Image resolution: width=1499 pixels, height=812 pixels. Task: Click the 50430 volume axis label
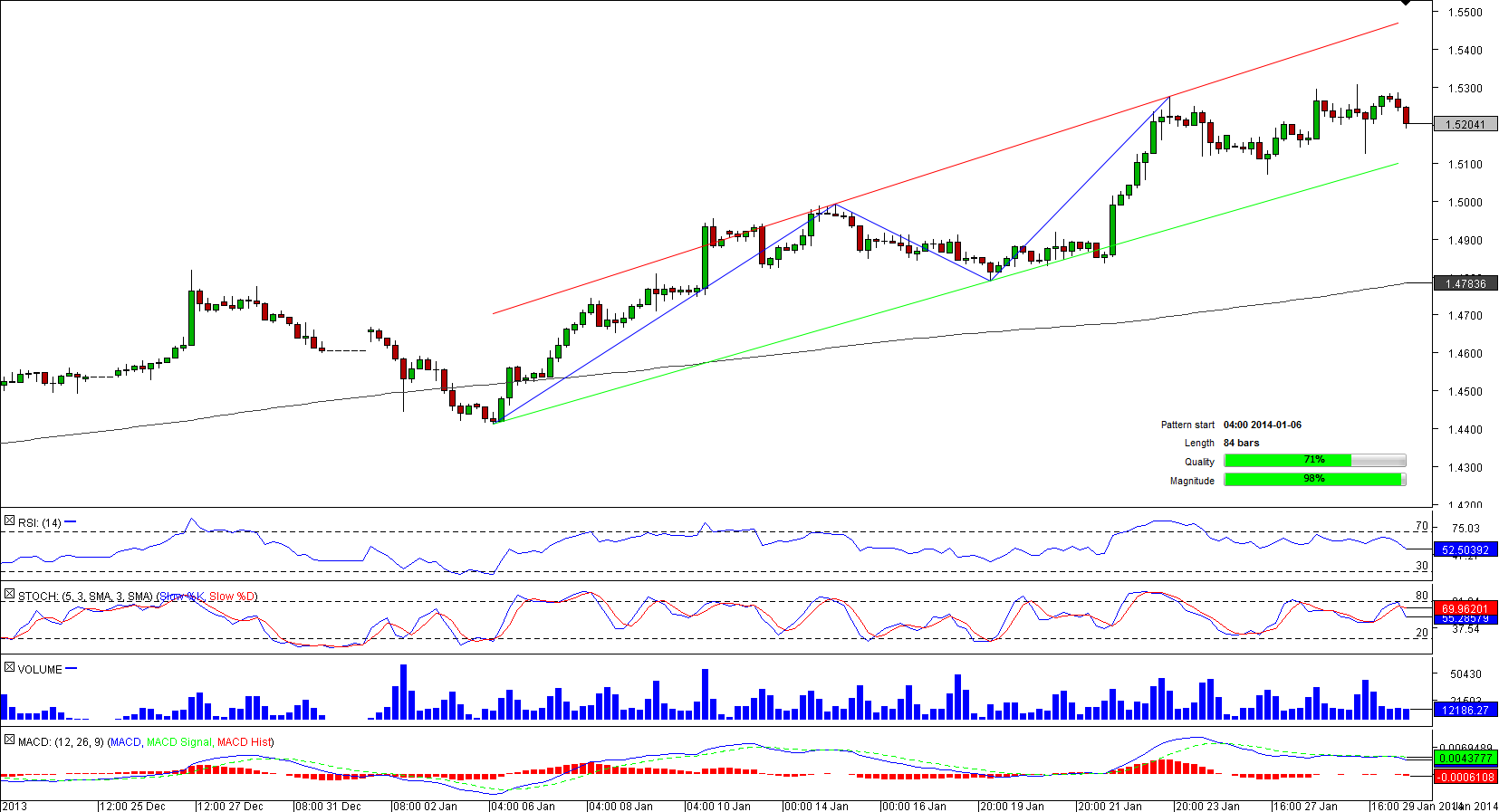click(x=1465, y=674)
